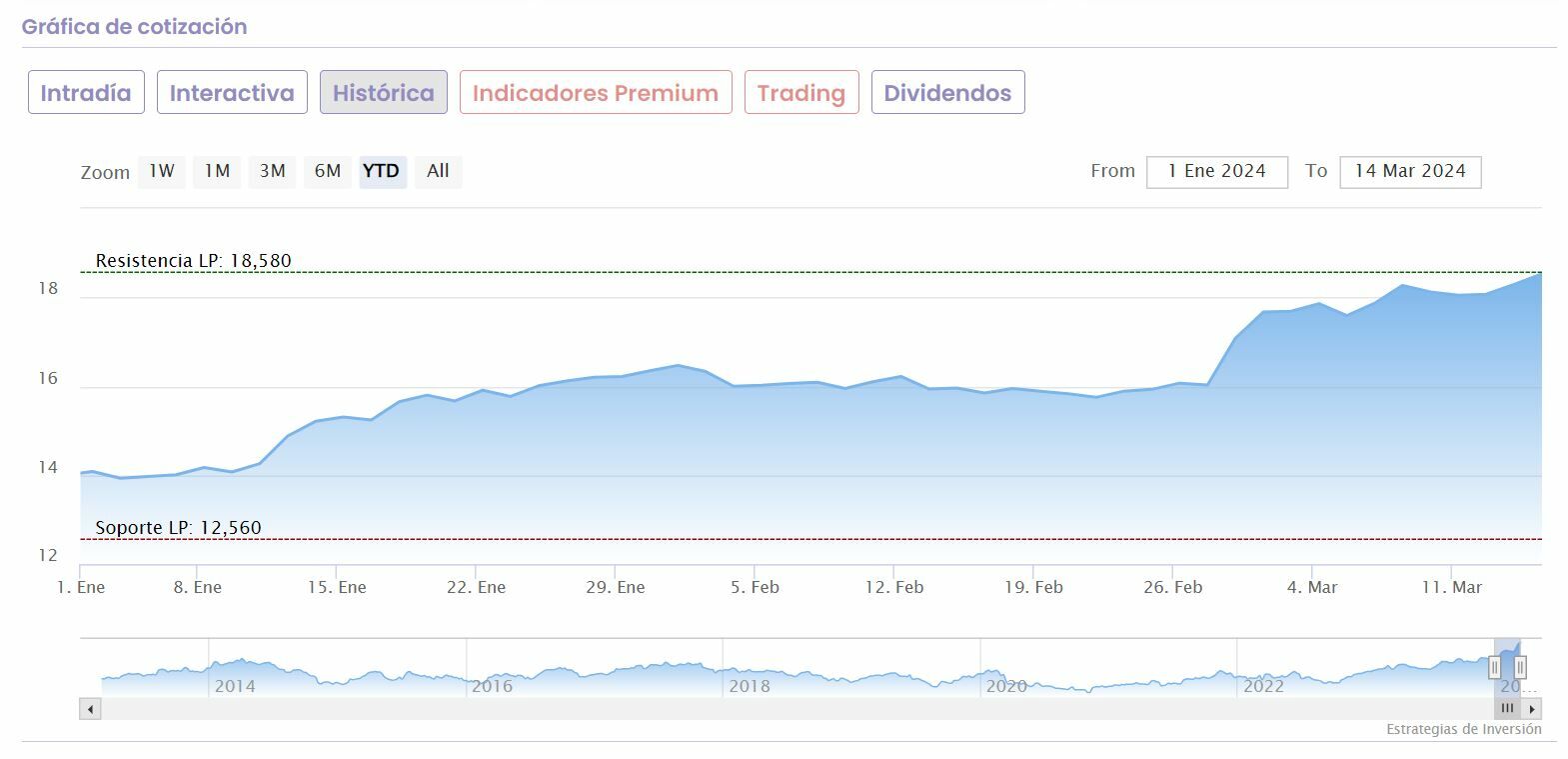
Task: Click the right navigator range handle
Action: click(x=1520, y=666)
